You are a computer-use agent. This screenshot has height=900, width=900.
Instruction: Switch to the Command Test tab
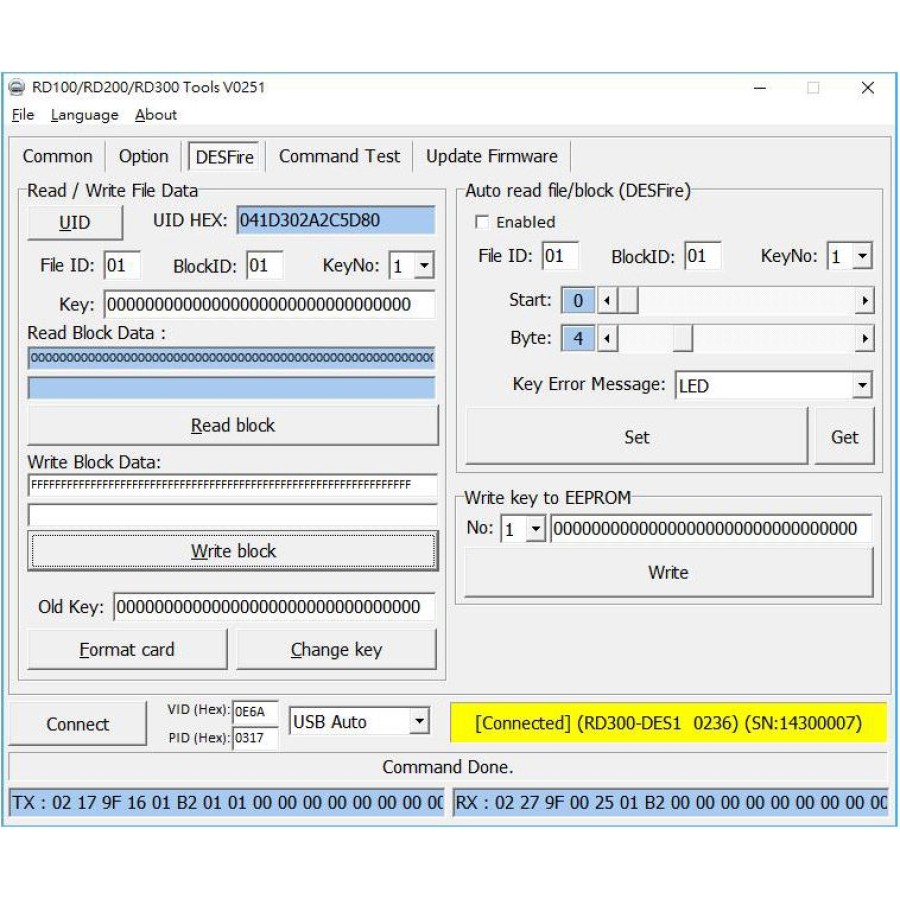pos(339,156)
